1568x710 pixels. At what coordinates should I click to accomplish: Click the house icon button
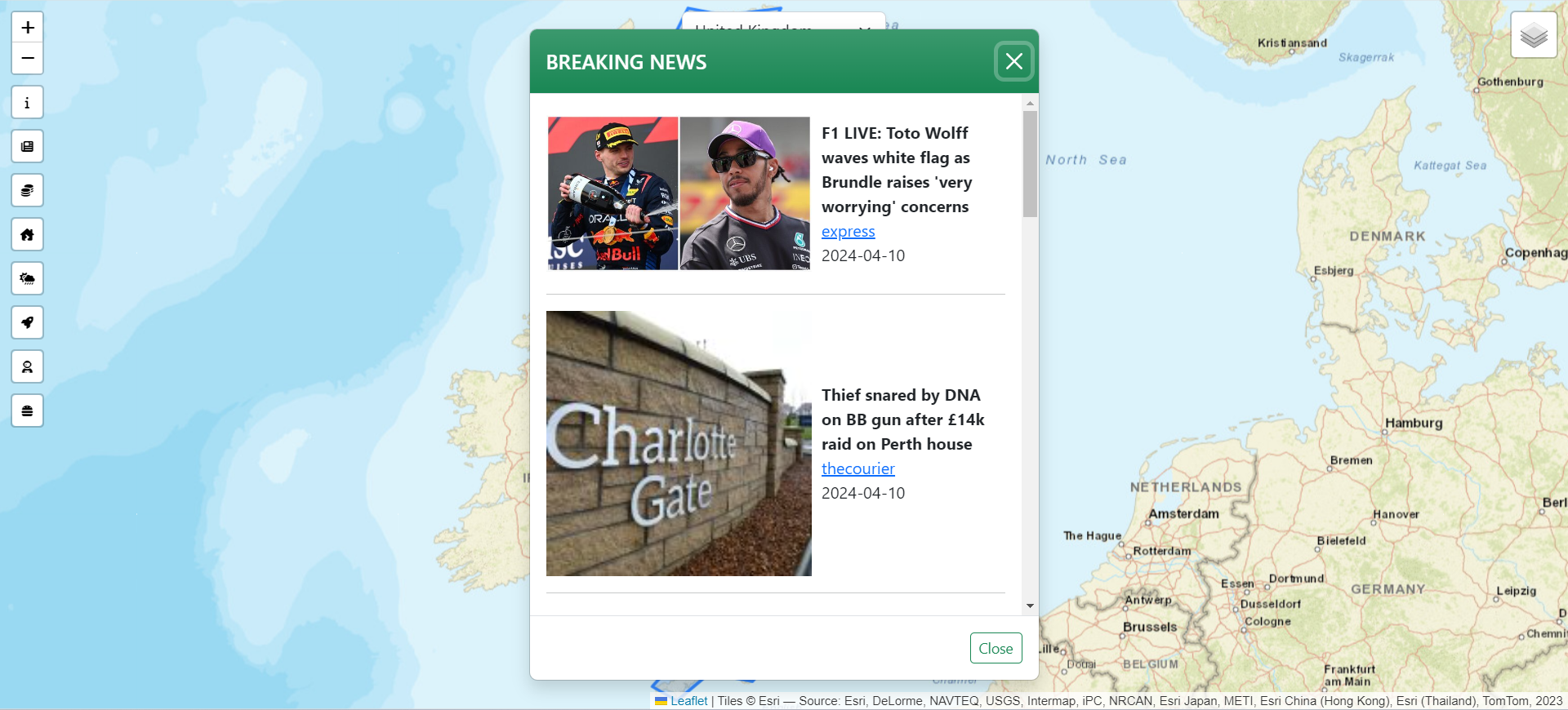(x=27, y=235)
